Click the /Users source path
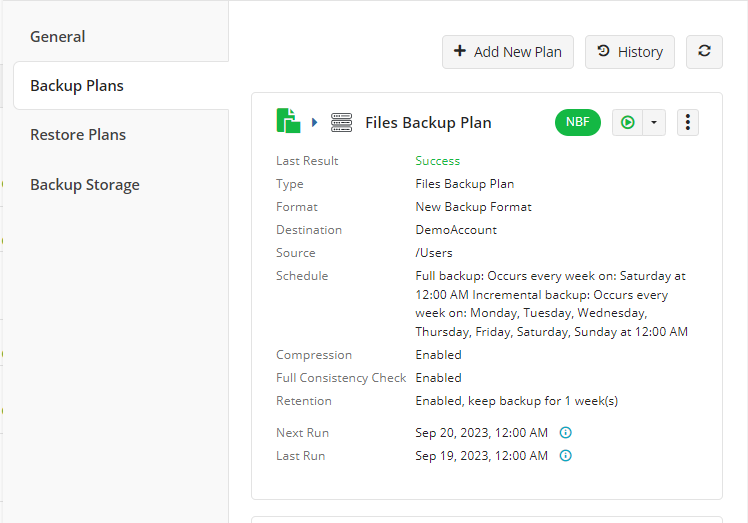Image resolution: width=748 pixels, height=523 pixels. [435, 253]
